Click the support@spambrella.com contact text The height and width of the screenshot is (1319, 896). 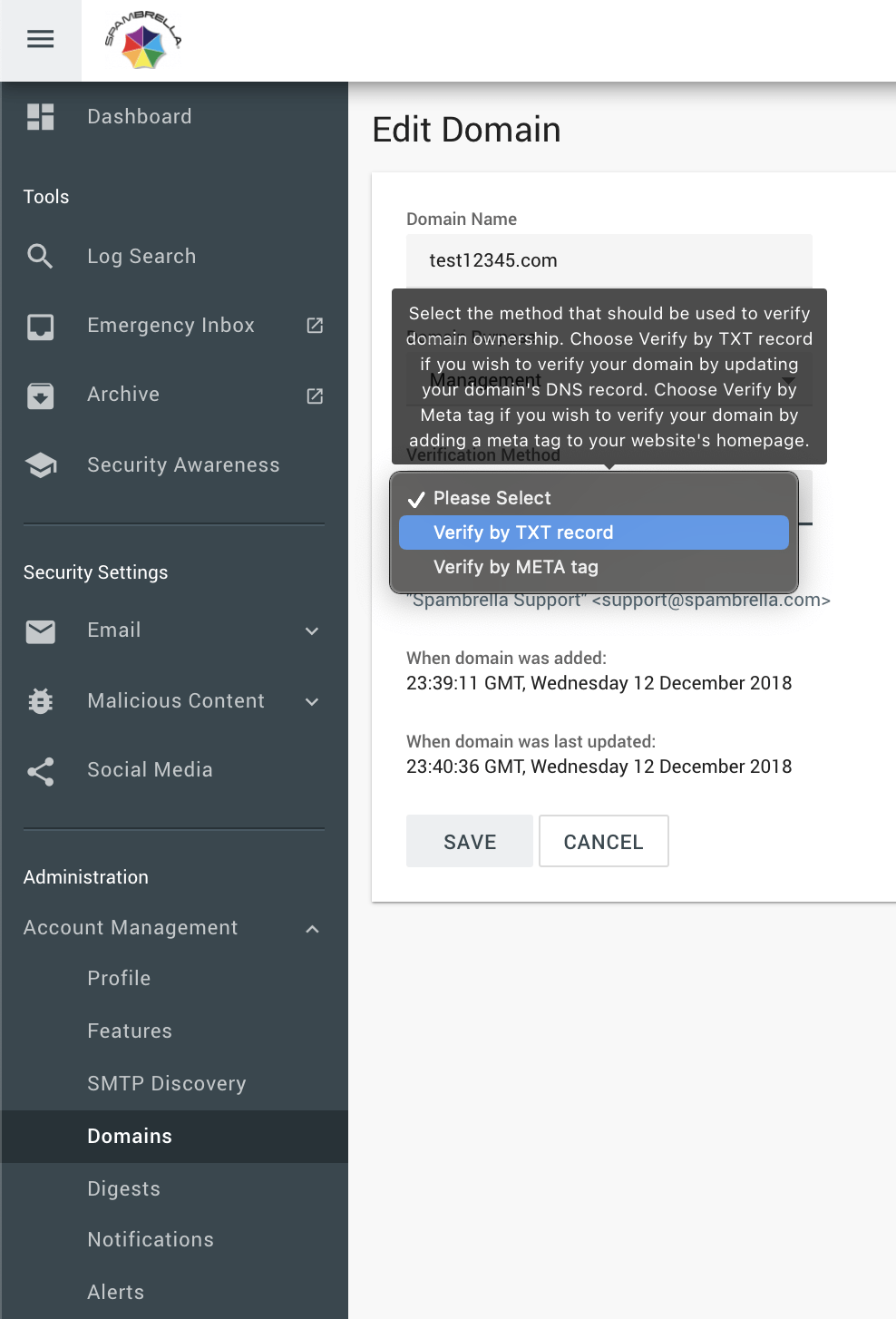point(618,600)
